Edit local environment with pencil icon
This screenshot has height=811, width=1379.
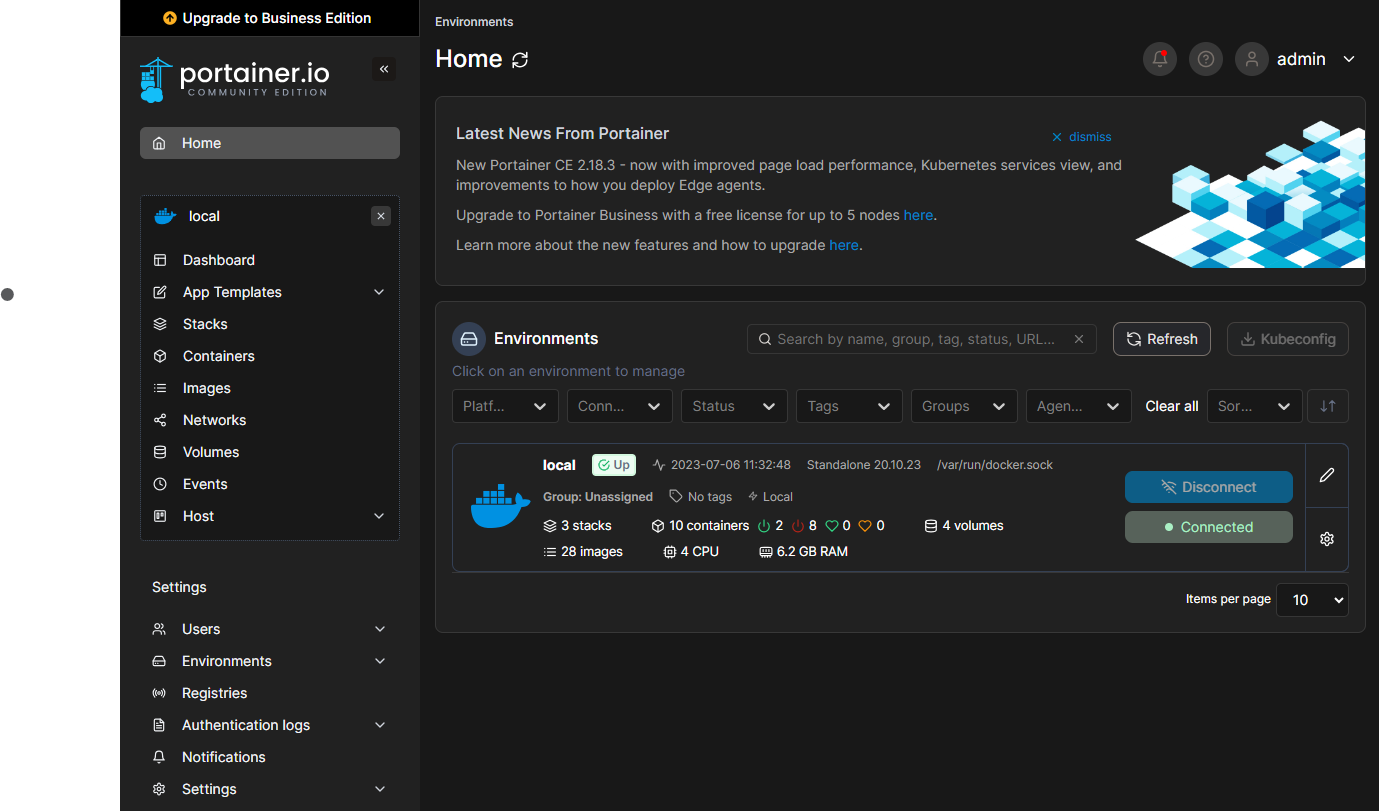(x=1327, y=475)
